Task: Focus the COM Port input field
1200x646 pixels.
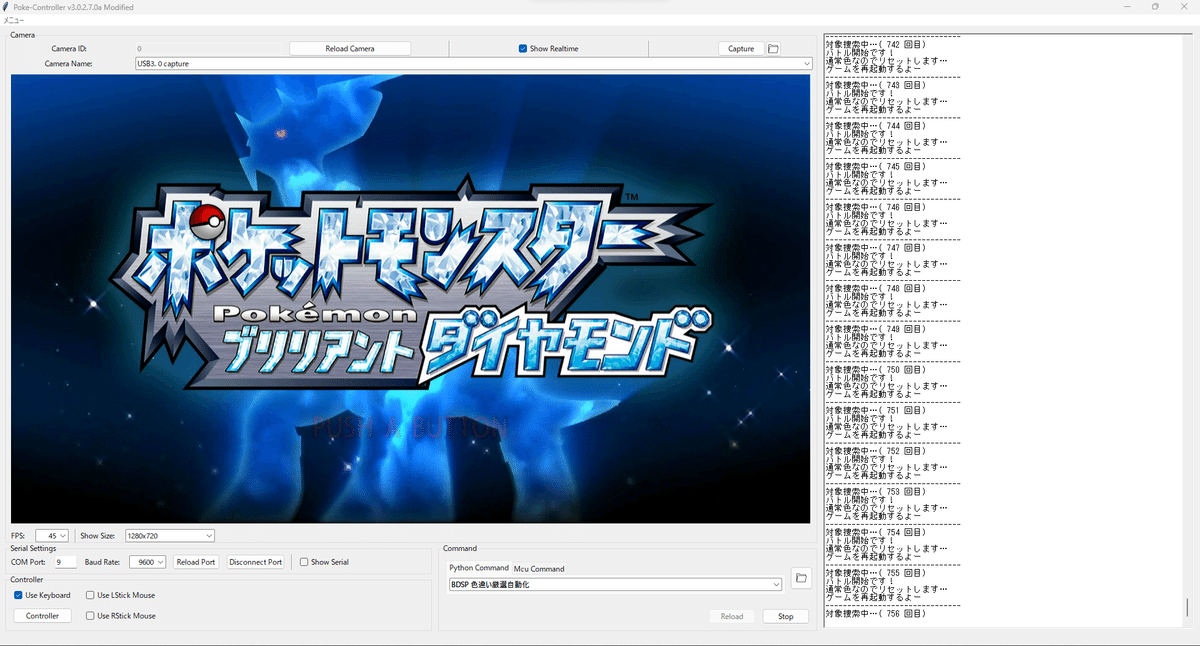Action: (64, 562)
